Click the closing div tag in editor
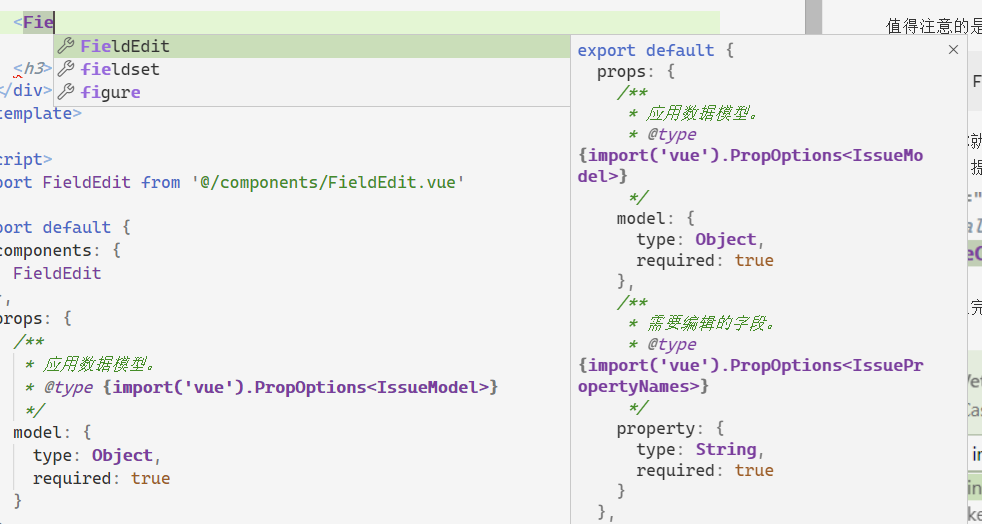This screenshot has height=524, width=982. click(25, 90)
